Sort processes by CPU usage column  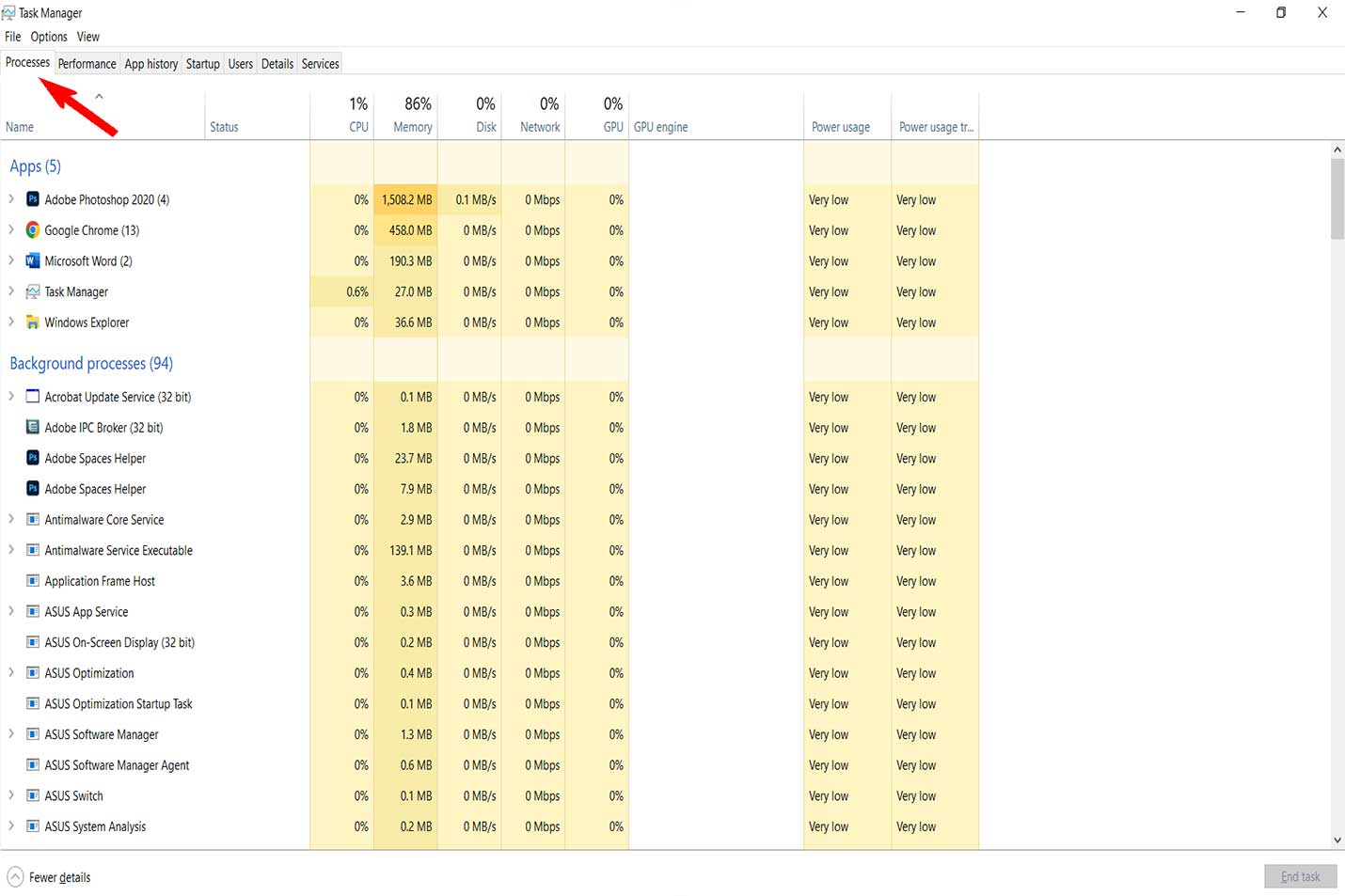tap(342, 117)
